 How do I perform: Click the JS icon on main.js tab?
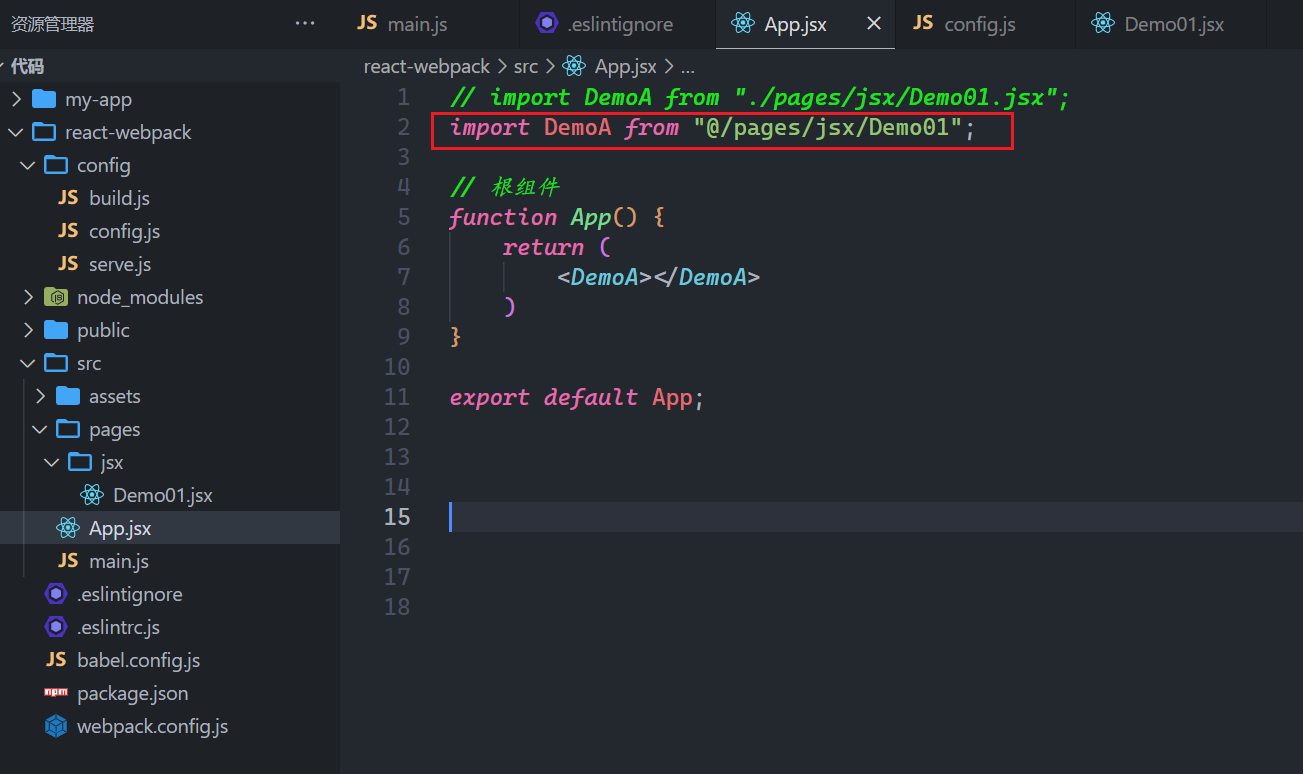368,24
